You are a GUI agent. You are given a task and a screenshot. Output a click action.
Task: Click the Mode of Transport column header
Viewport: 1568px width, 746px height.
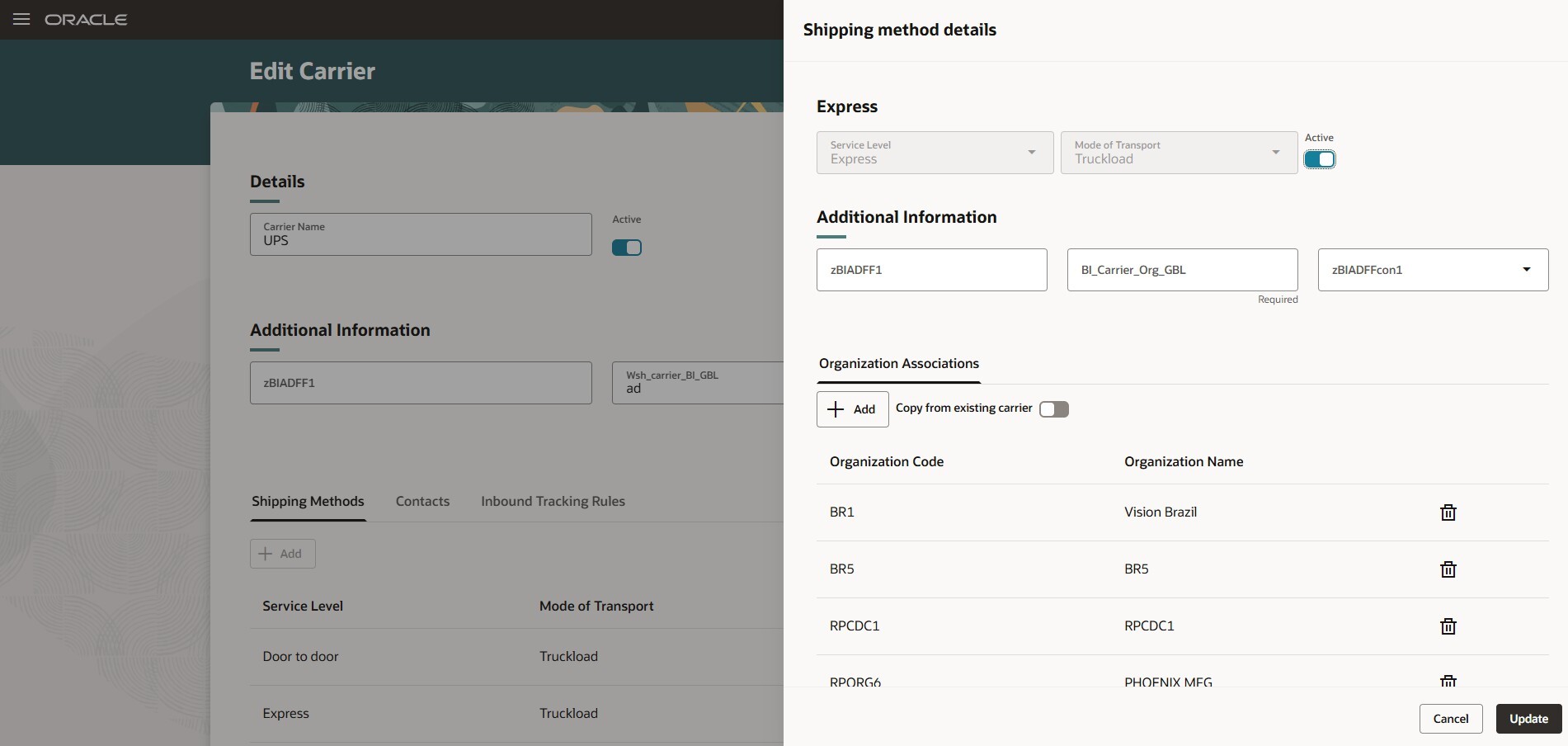[x=596, y=607]
